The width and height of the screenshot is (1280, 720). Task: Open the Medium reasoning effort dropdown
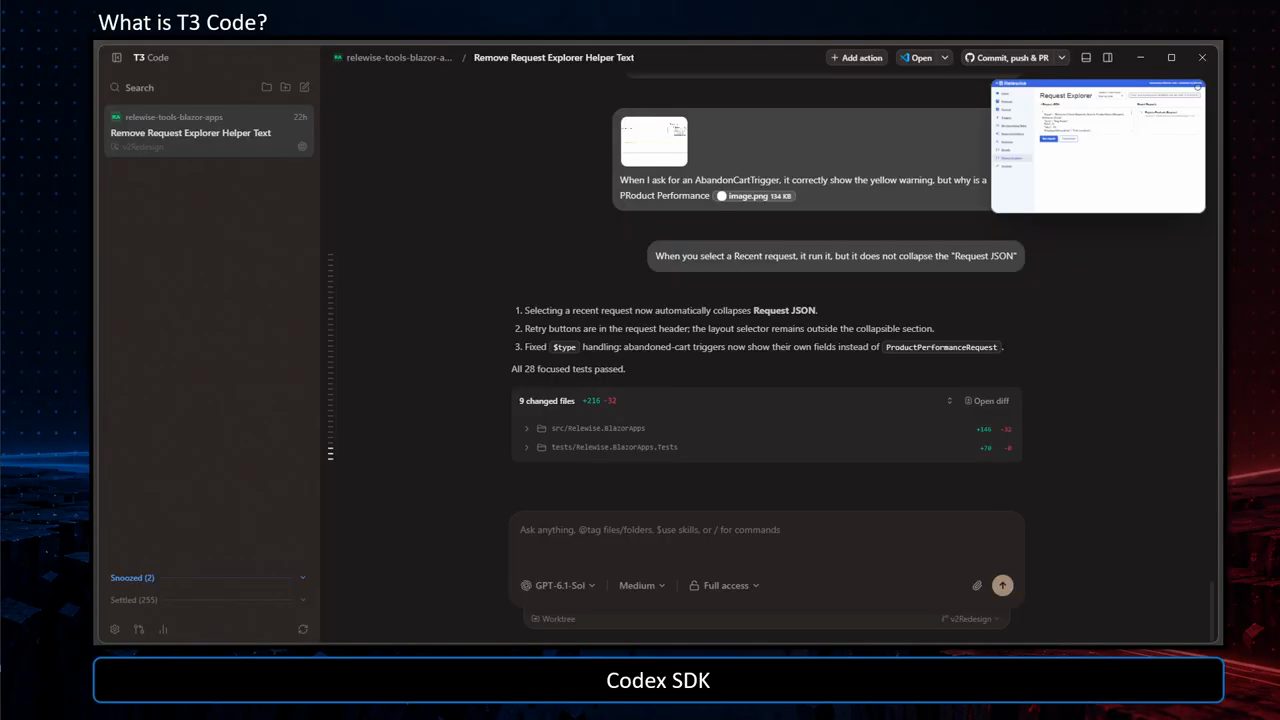(x=642, y=586)
